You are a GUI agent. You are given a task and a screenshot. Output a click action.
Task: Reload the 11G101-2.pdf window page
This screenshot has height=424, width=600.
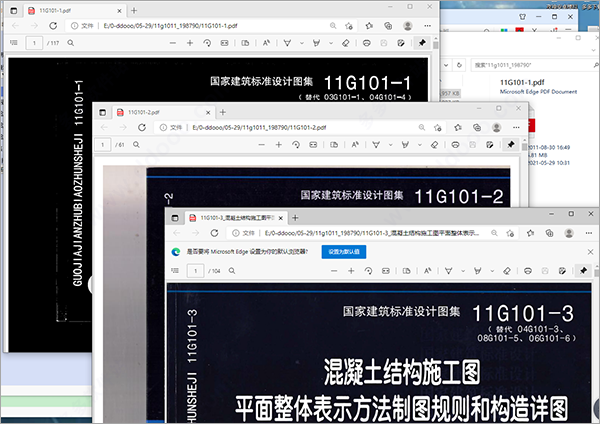(x=142, y=127)
